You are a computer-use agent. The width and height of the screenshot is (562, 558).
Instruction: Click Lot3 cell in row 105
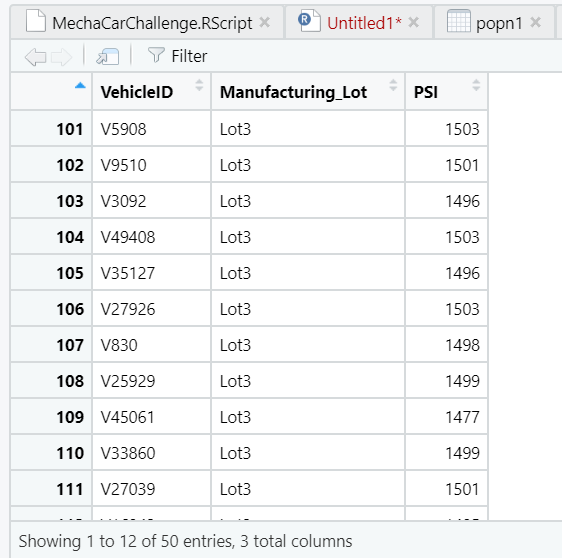coord(308,273)
